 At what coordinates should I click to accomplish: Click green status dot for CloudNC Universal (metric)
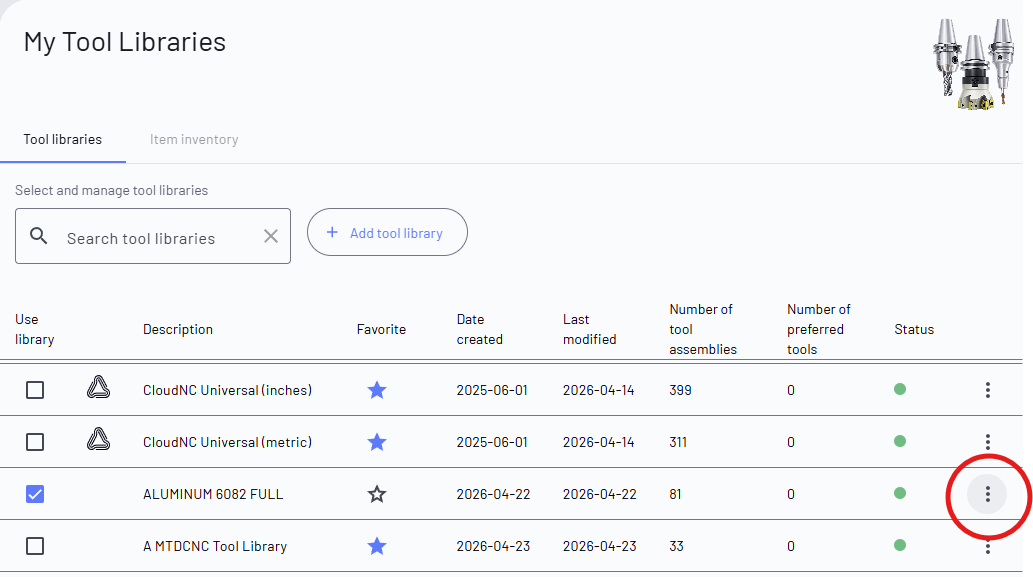pos(900,441)
